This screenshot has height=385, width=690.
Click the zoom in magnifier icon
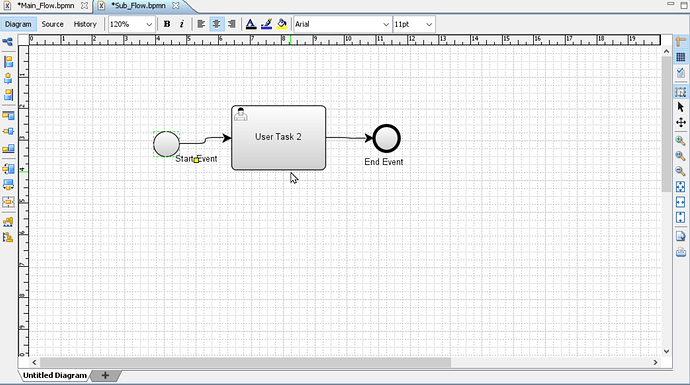coord(681,141)
